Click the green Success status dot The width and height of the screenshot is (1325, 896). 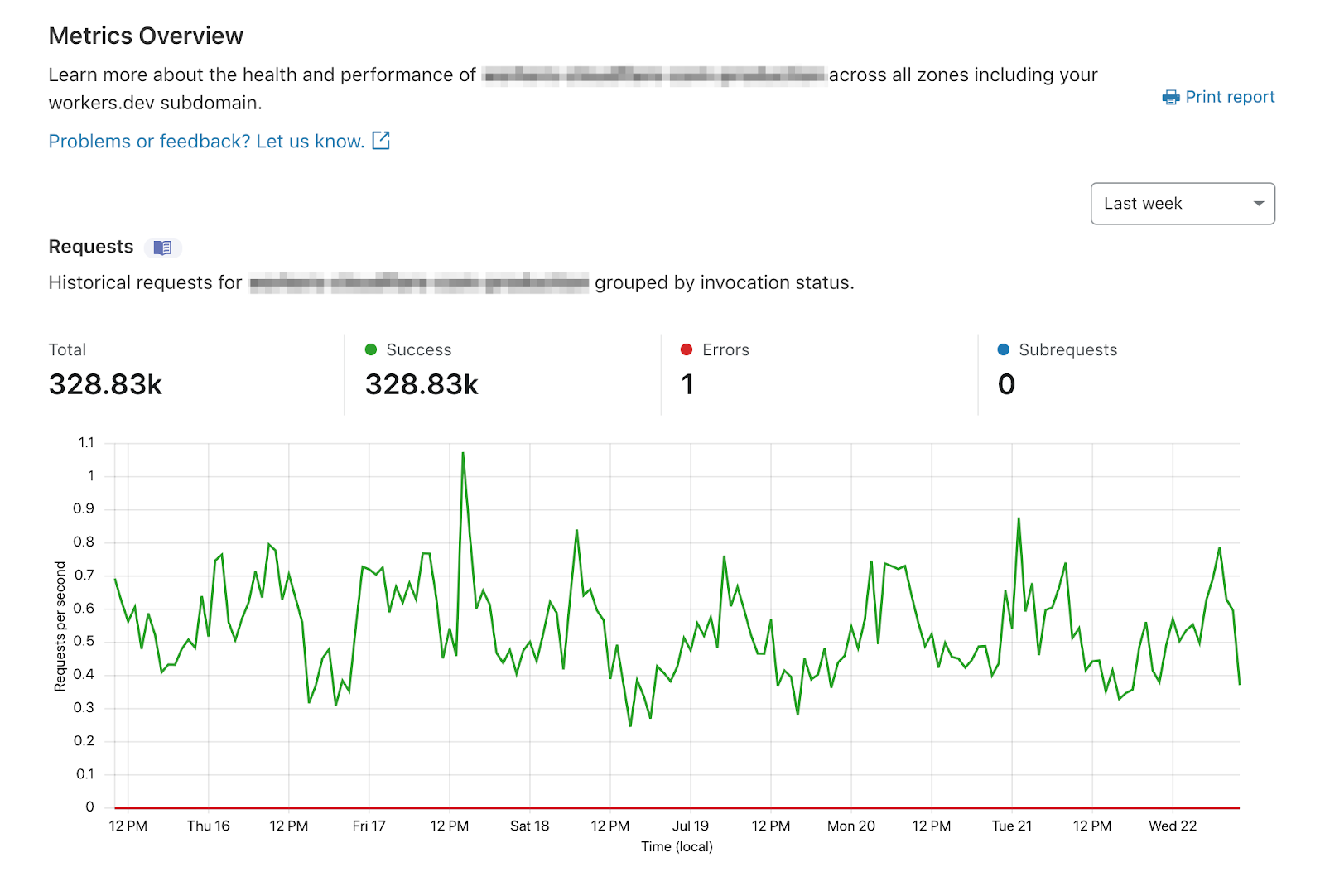(x=371, y=349)
